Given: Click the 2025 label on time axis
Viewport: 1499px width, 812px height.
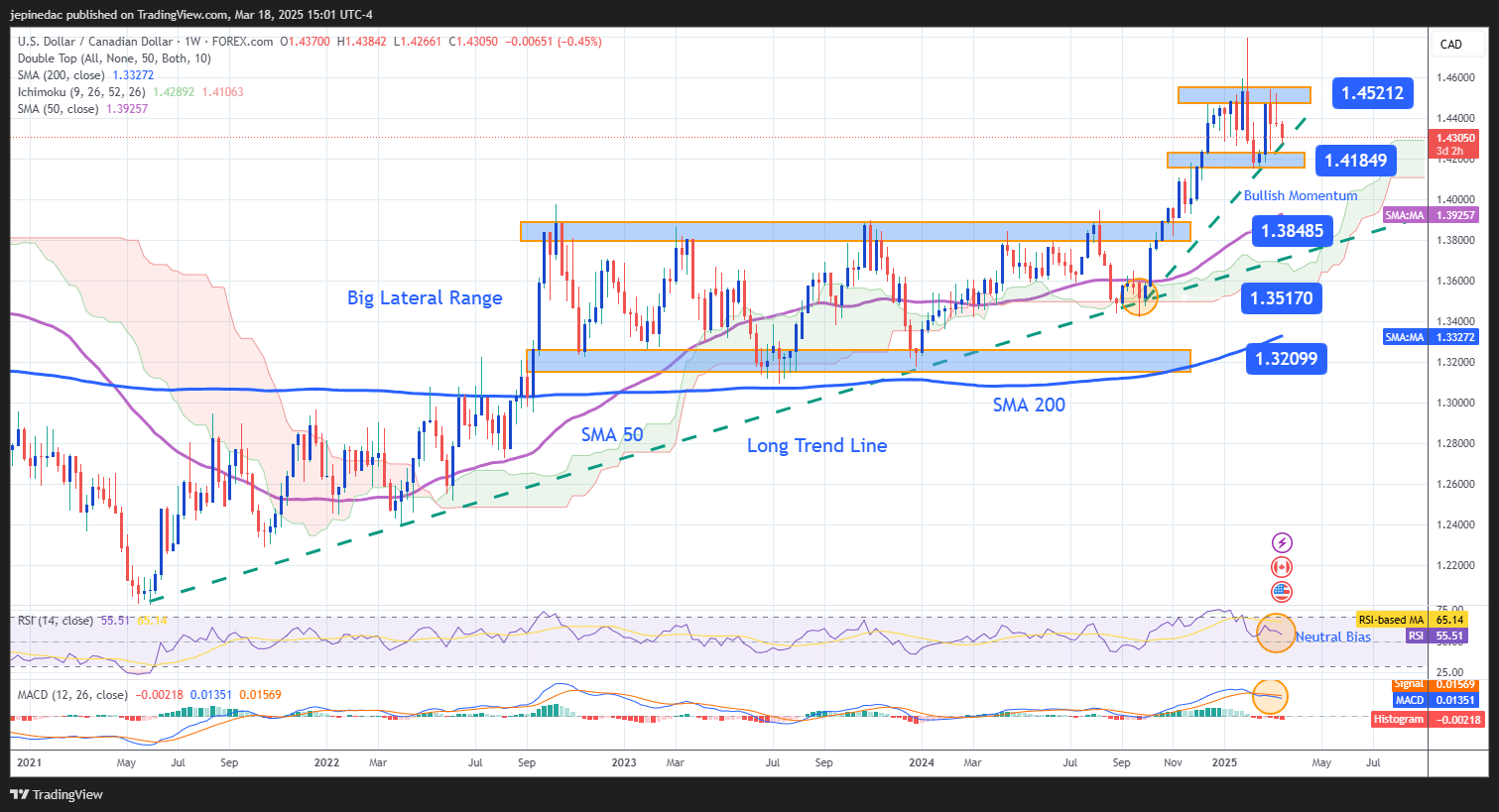Looking at the screenshot, I should [x=1223, y=762].
